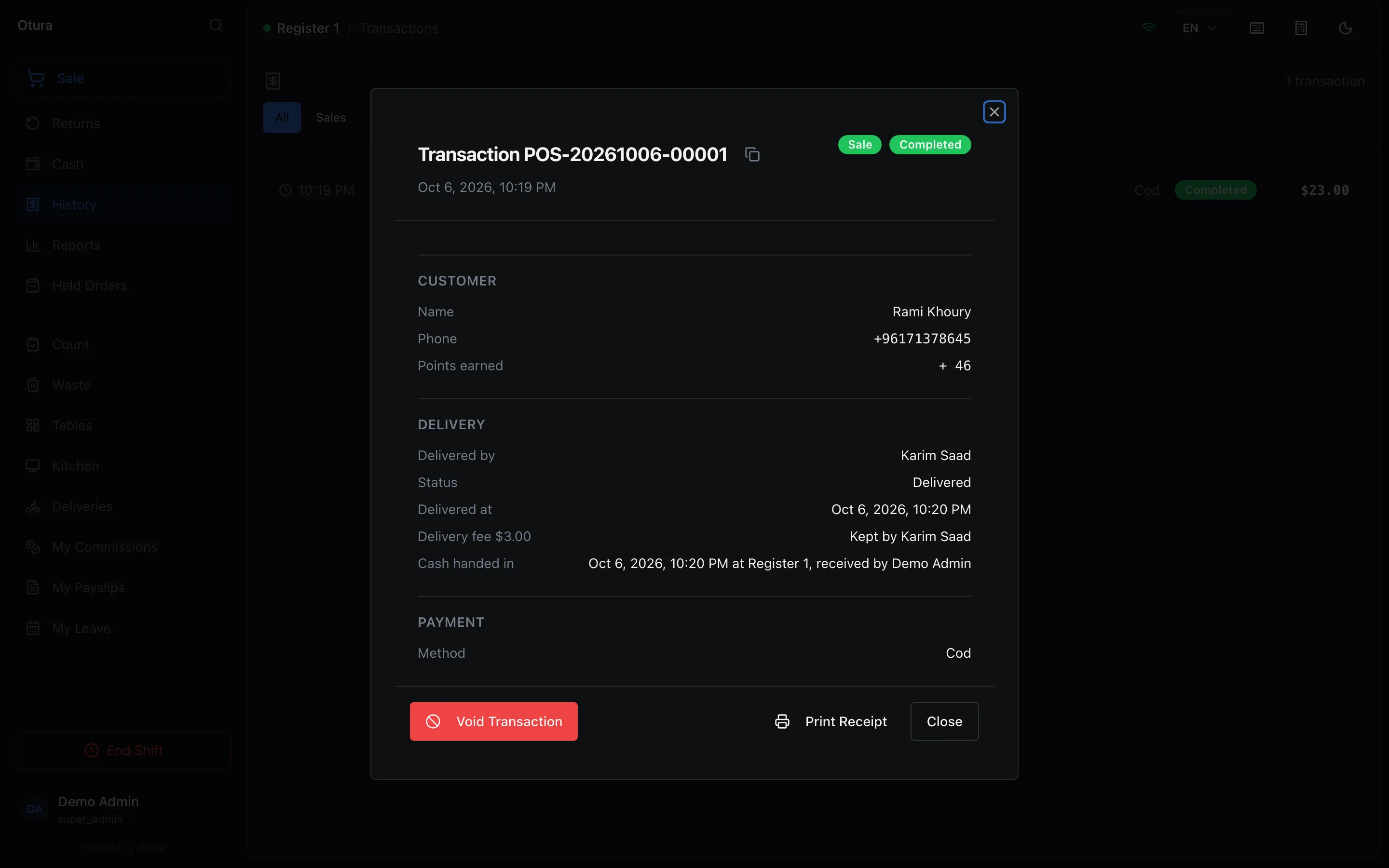Screen dimensions: 1389x868
Task: Open My Commissions
Action: coord(123,547)
